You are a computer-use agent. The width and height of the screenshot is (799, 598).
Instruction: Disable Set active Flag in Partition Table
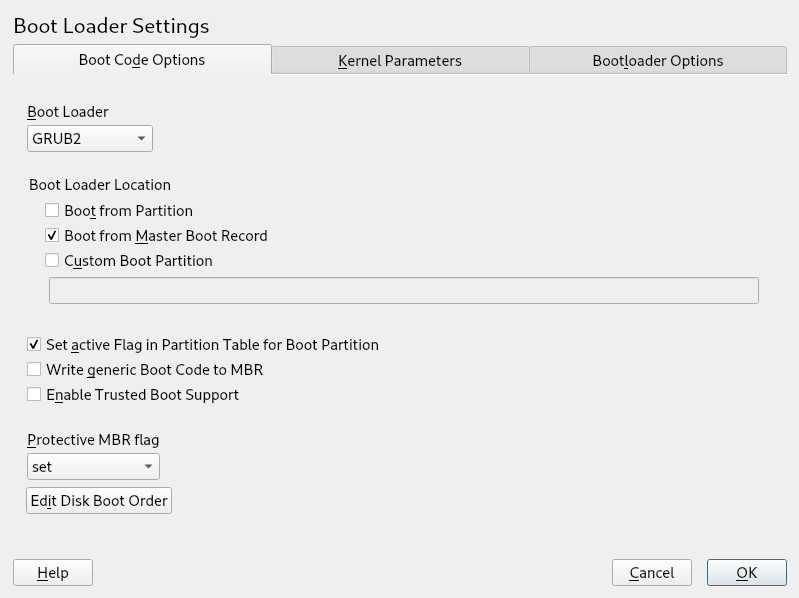point(34,344)
